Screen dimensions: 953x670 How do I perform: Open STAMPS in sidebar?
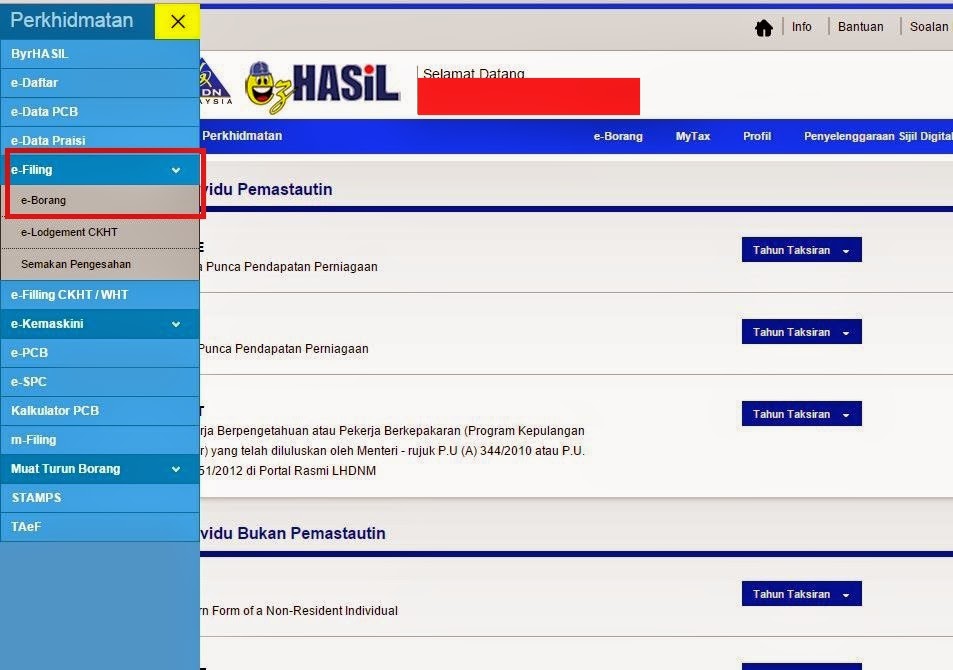tap(100, 498)
